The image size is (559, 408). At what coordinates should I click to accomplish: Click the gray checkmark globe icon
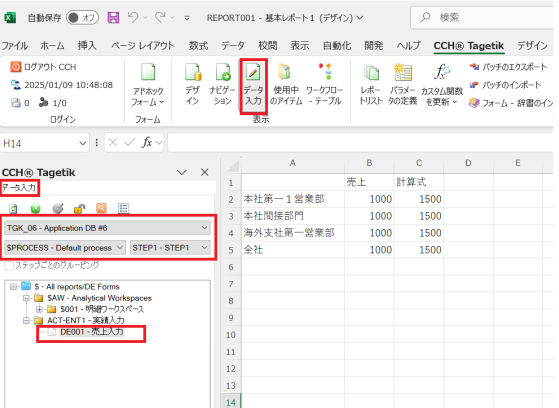click(x=58, y=208)
